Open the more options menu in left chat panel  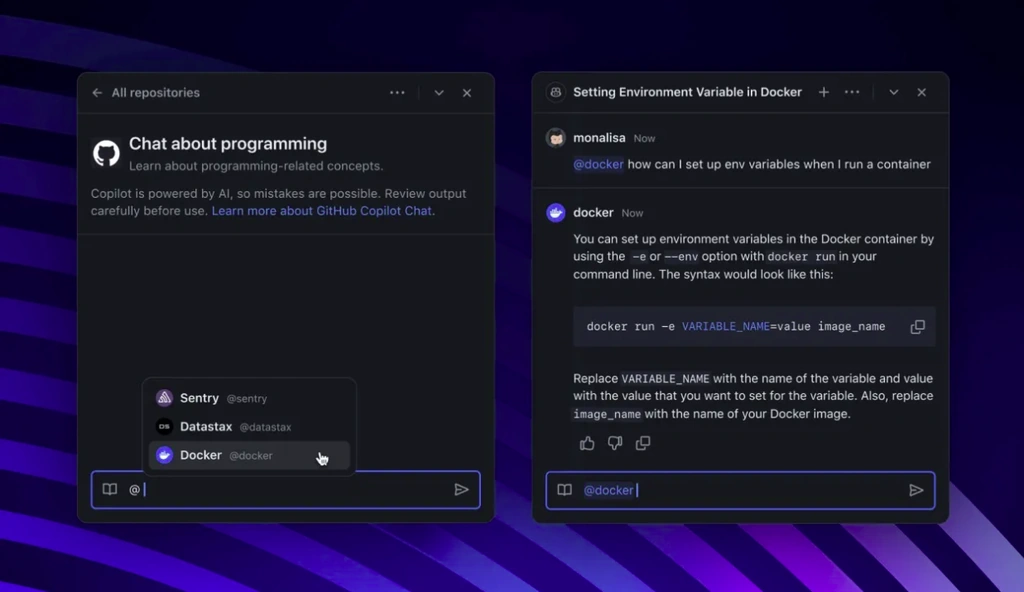click(x=397, y=93)
